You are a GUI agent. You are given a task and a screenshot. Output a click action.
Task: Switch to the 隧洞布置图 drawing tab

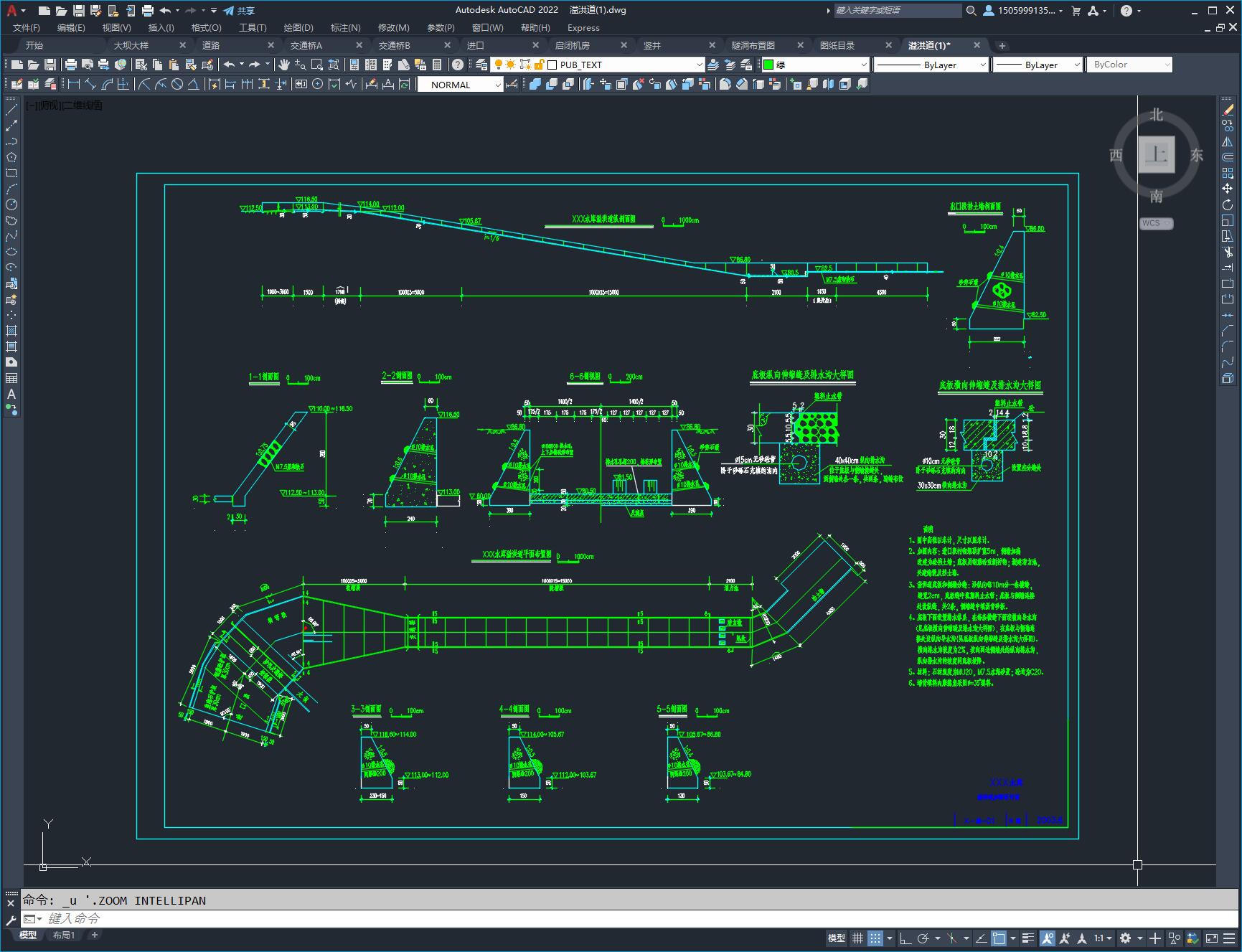click(753, 45)
